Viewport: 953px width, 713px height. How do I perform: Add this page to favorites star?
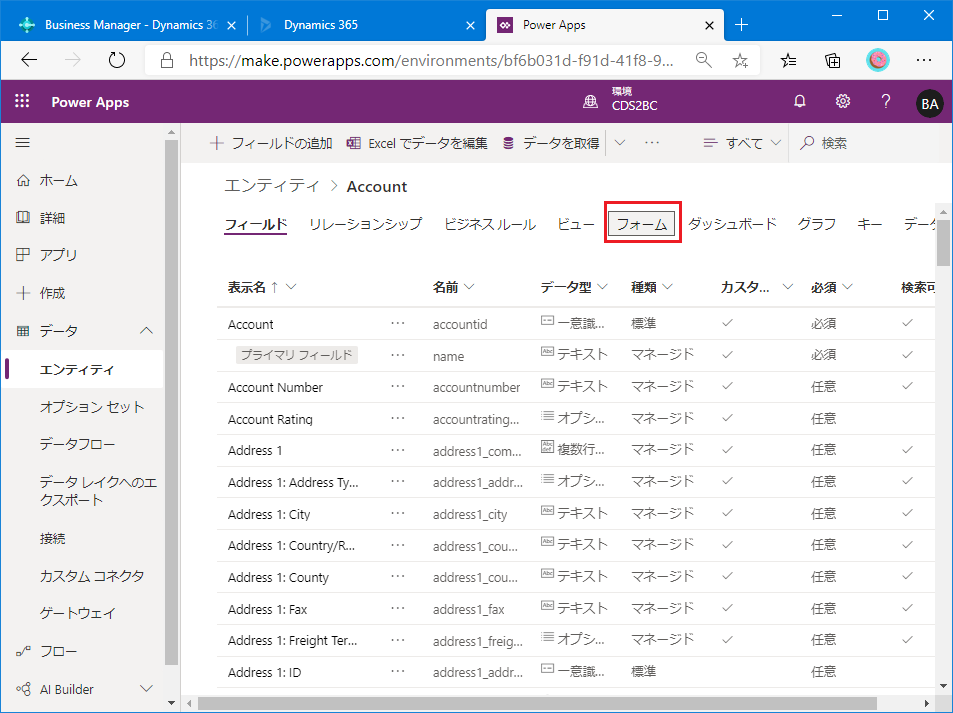click(x=740, y=60)
